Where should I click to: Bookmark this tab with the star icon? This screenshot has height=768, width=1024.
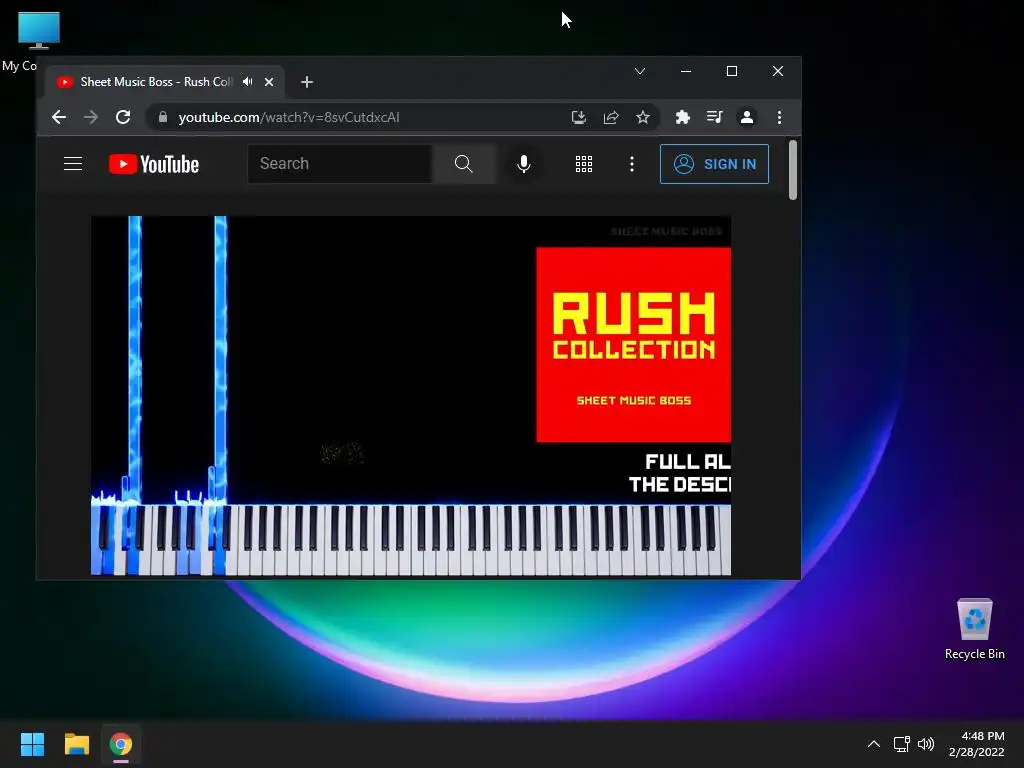pyautogui.click(x=643, y=117)
